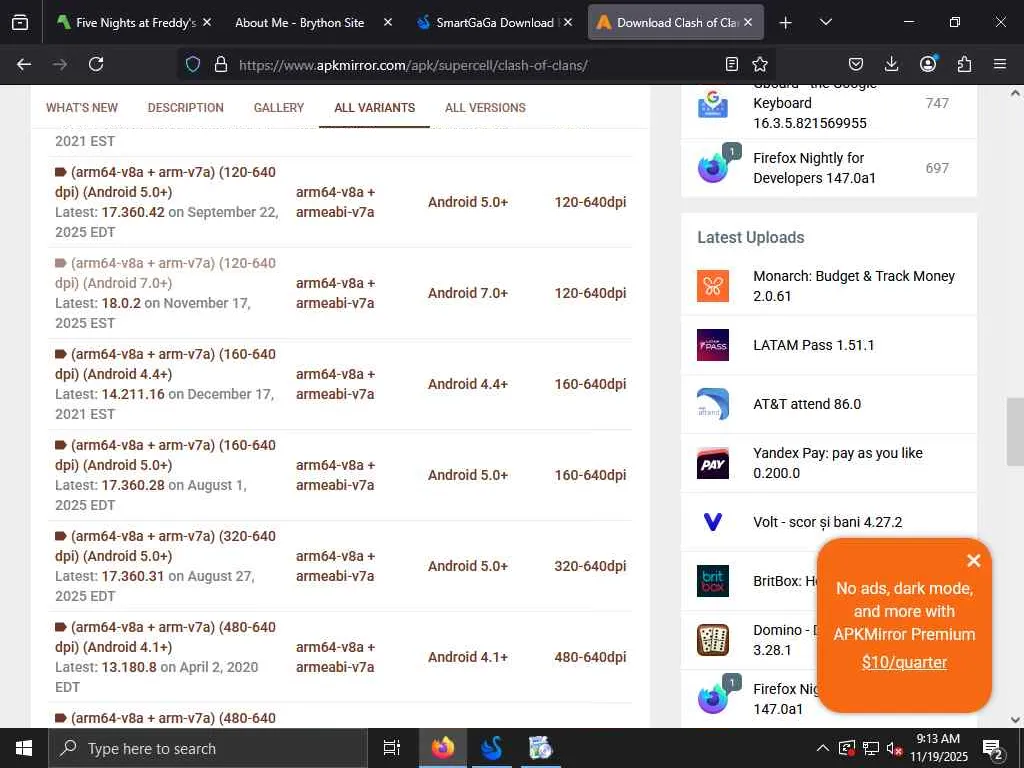The height and width of the screenshot is (768, 1024).
Task: Click the AT&T attend app icon
Action: (712, 404)
